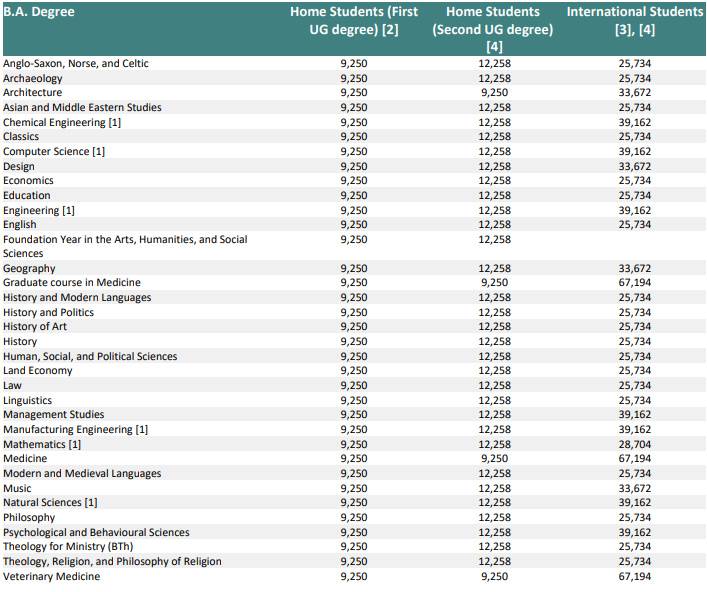Select the 'Psychological and Behavioural Sciences' row label
This screenshot has width=707, height=592.
coord(96,533)
